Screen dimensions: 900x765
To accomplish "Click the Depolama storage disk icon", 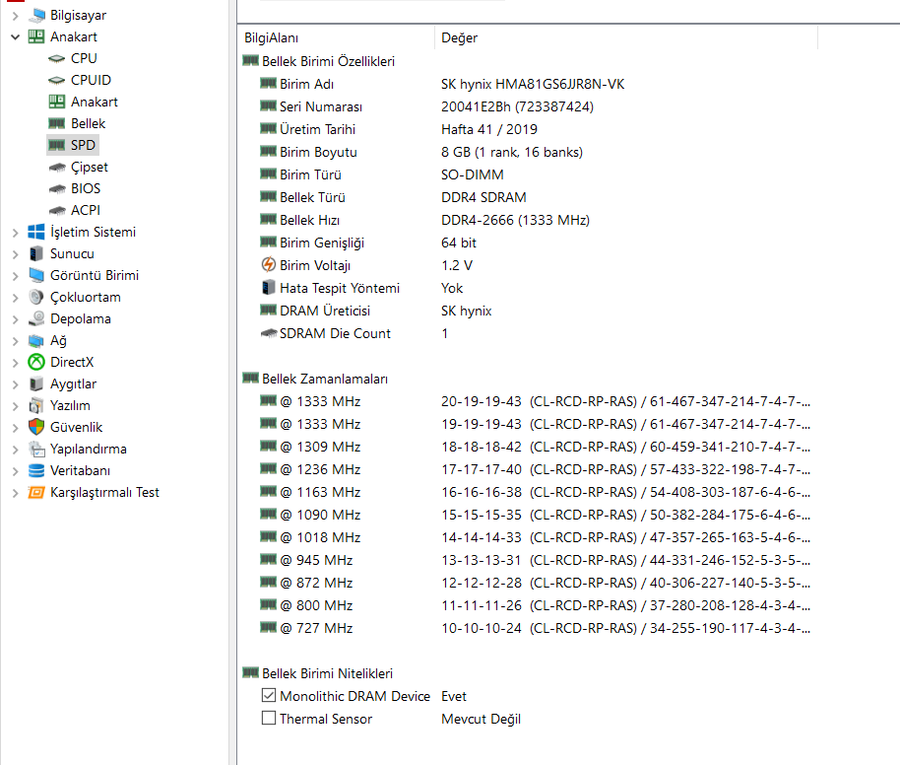I will tap(36, 319).
